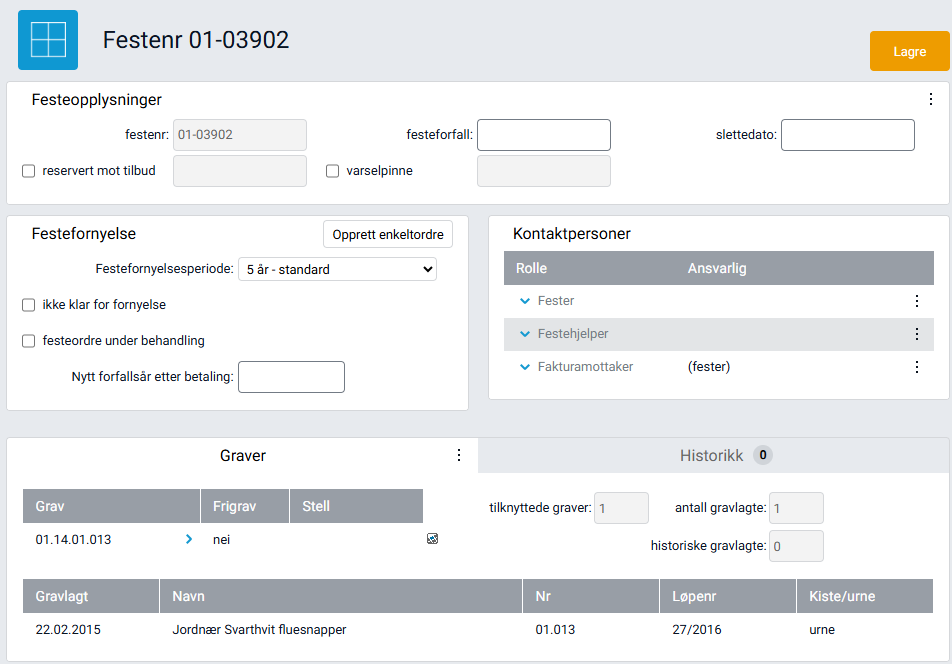952x664 pixels.
Task: Switch to the Historikk tab
Action: (712, 456)
